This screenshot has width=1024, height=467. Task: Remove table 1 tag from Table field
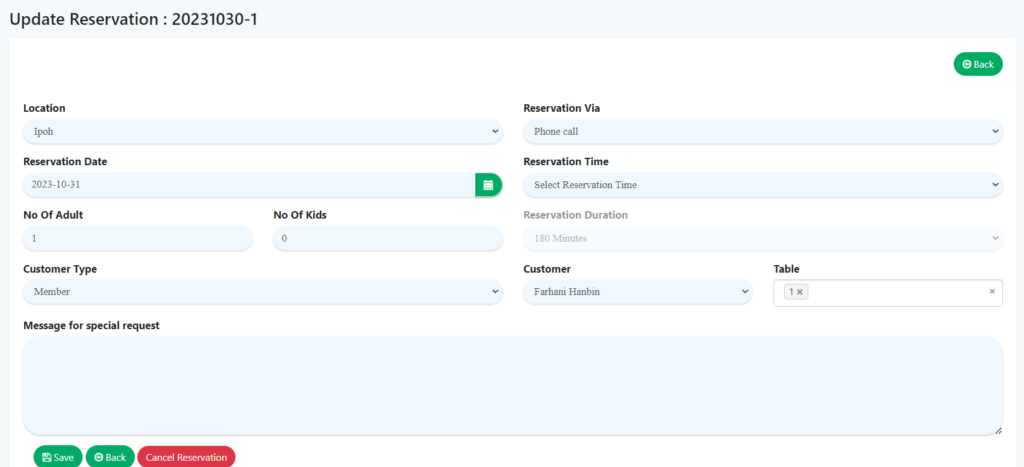[x=800, y=292]
